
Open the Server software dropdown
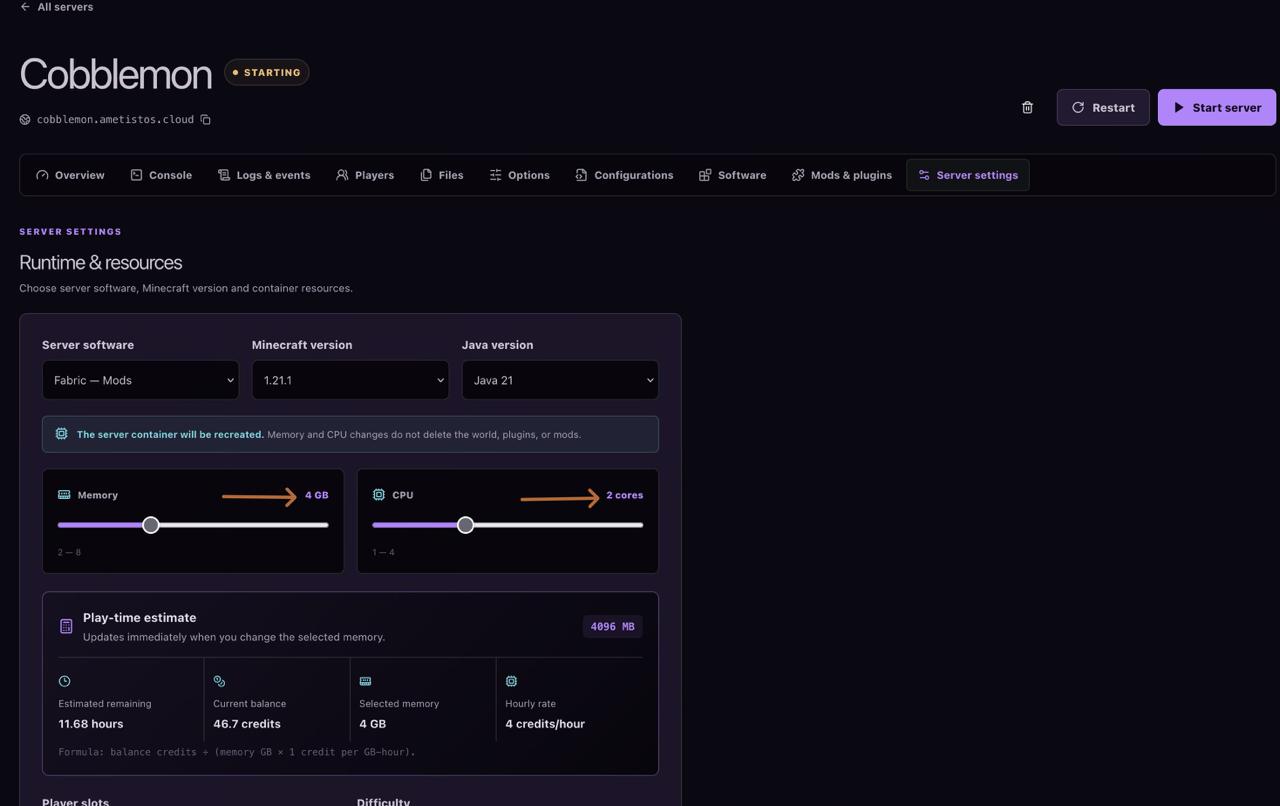pos(141,380)
